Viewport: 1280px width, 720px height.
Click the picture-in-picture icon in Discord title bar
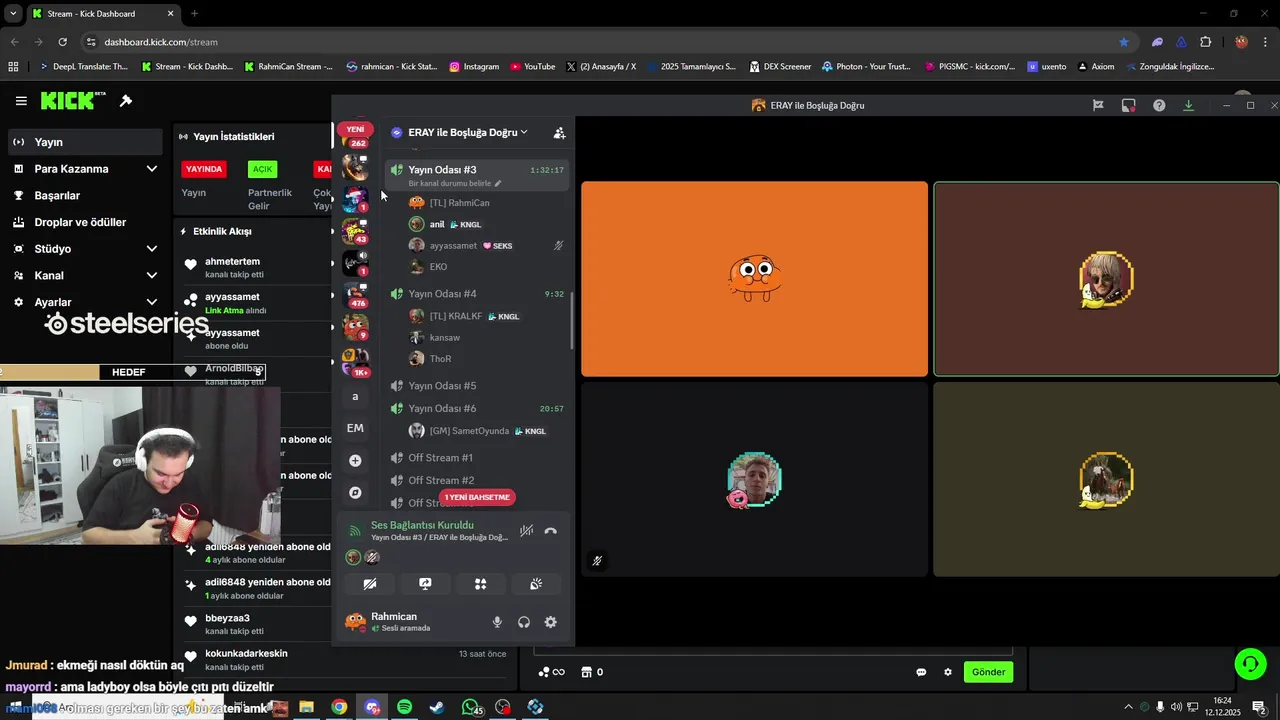pos(1129,105)
